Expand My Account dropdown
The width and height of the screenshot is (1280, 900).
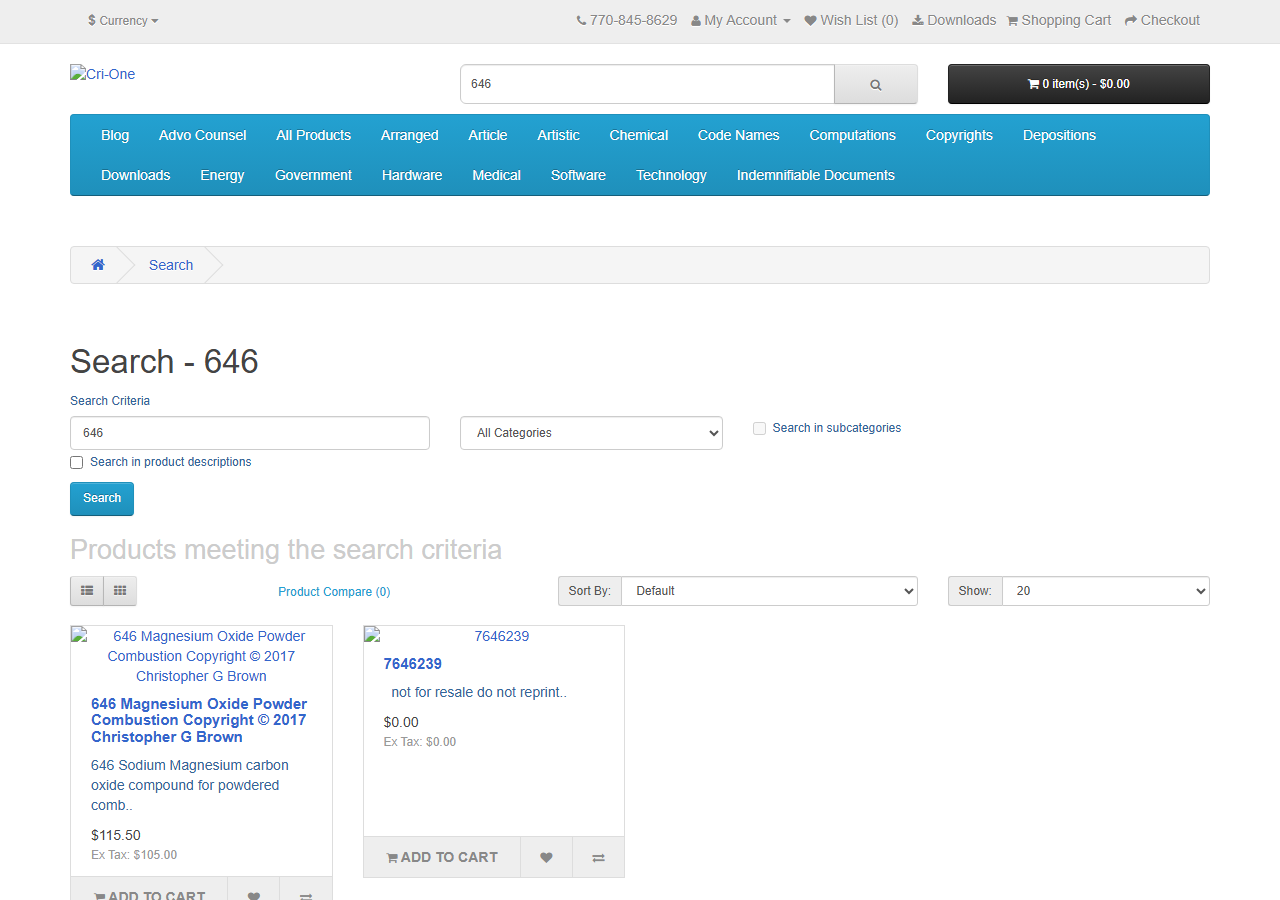(741, 20)
